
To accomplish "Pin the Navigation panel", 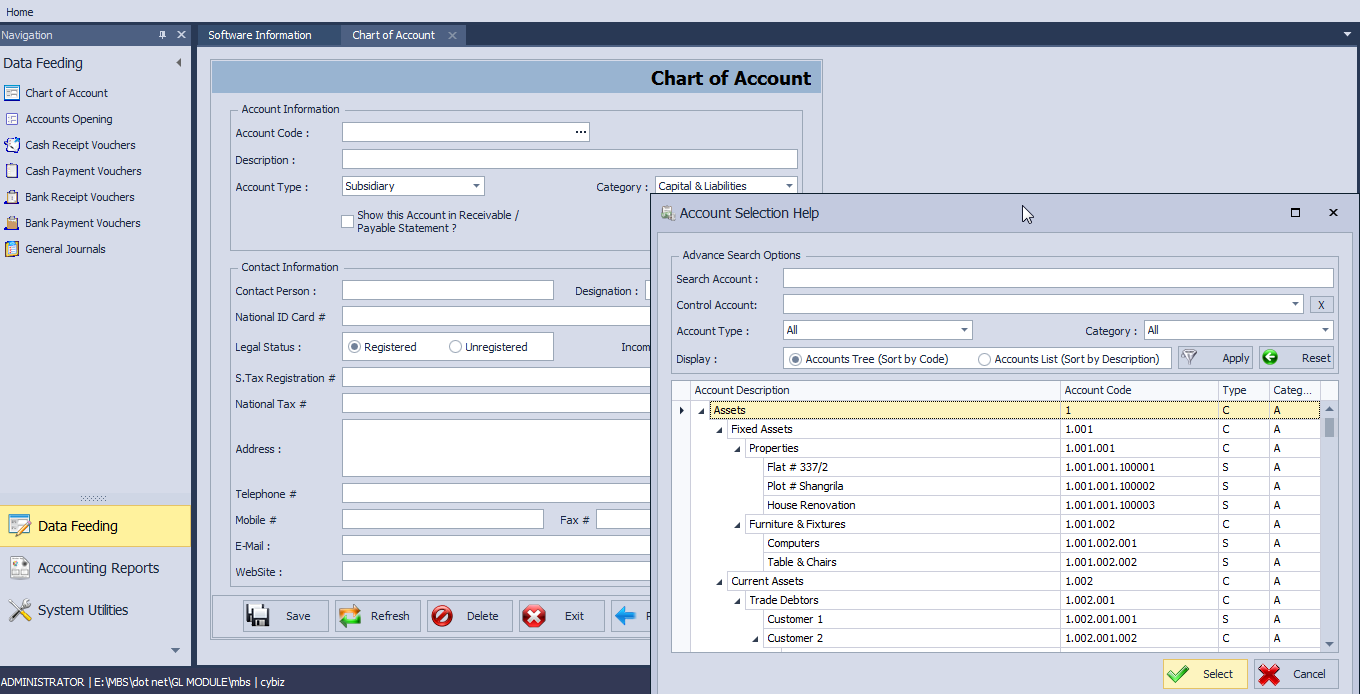I will (163, 35).
